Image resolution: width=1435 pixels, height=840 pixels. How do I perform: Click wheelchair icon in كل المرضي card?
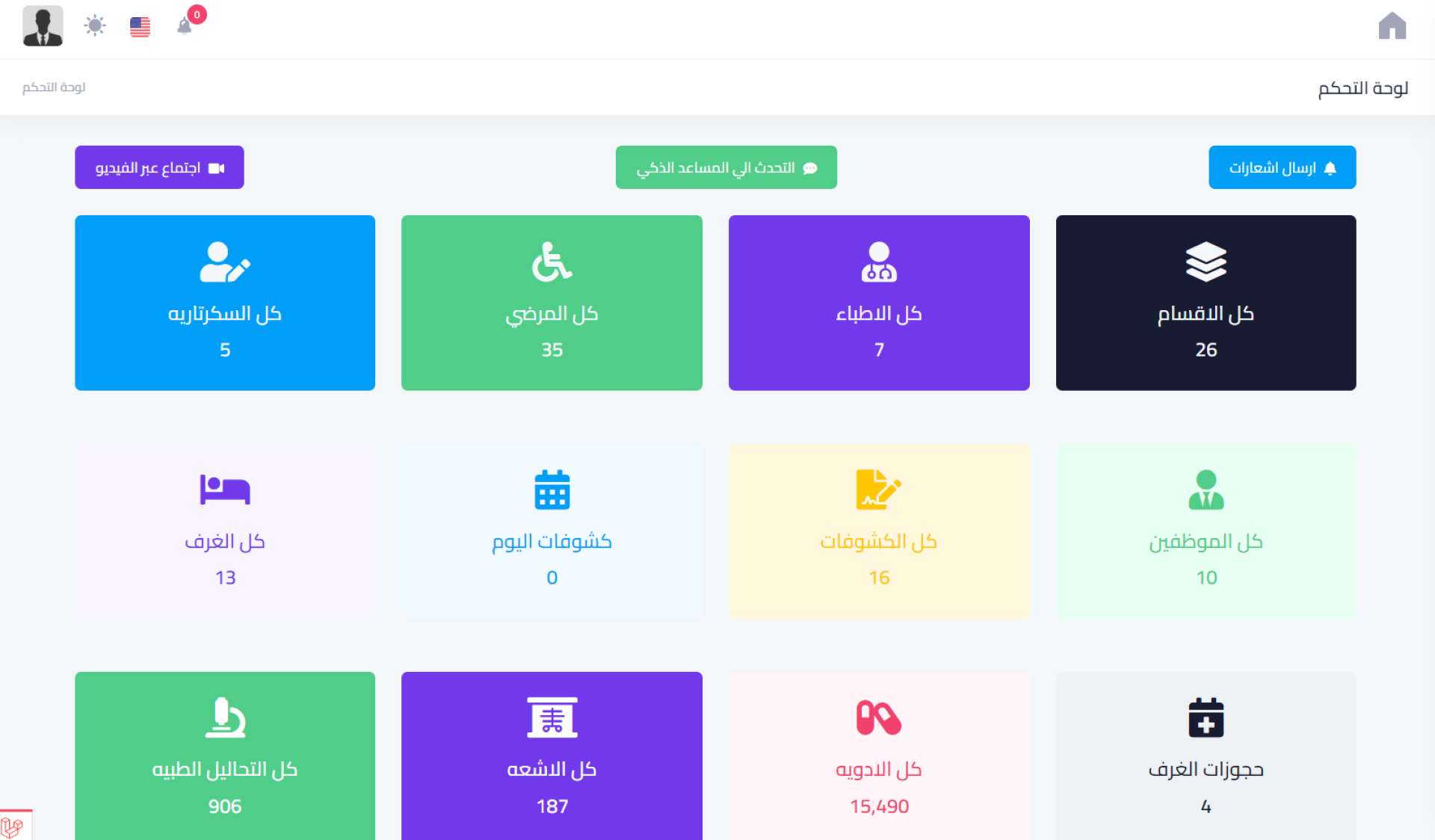[x=552, y=262]
